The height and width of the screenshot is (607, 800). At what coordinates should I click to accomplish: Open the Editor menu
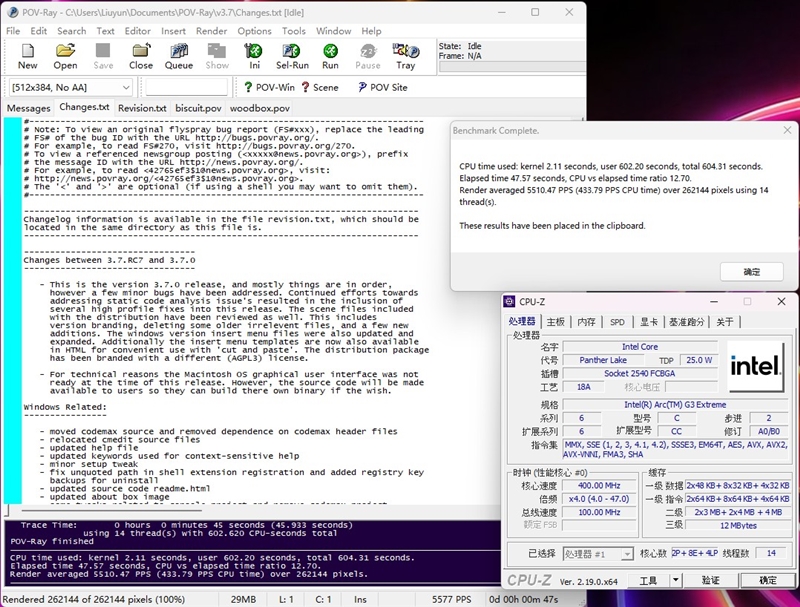138,31
